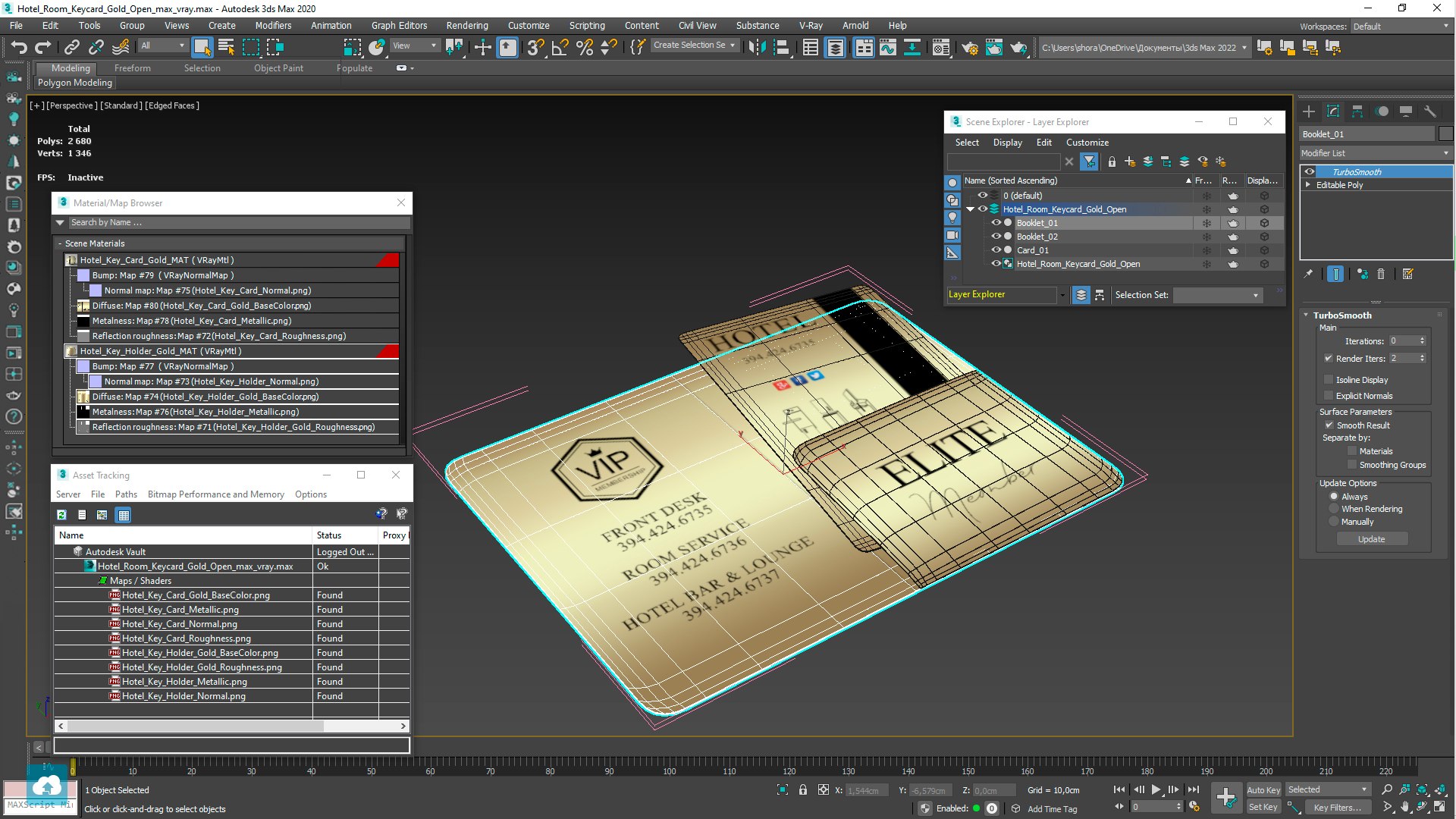The width and height of the screenshot is (1456, 819).
Task: Click Remove modifier trash icon
Action: click(x=1381, y=275)
